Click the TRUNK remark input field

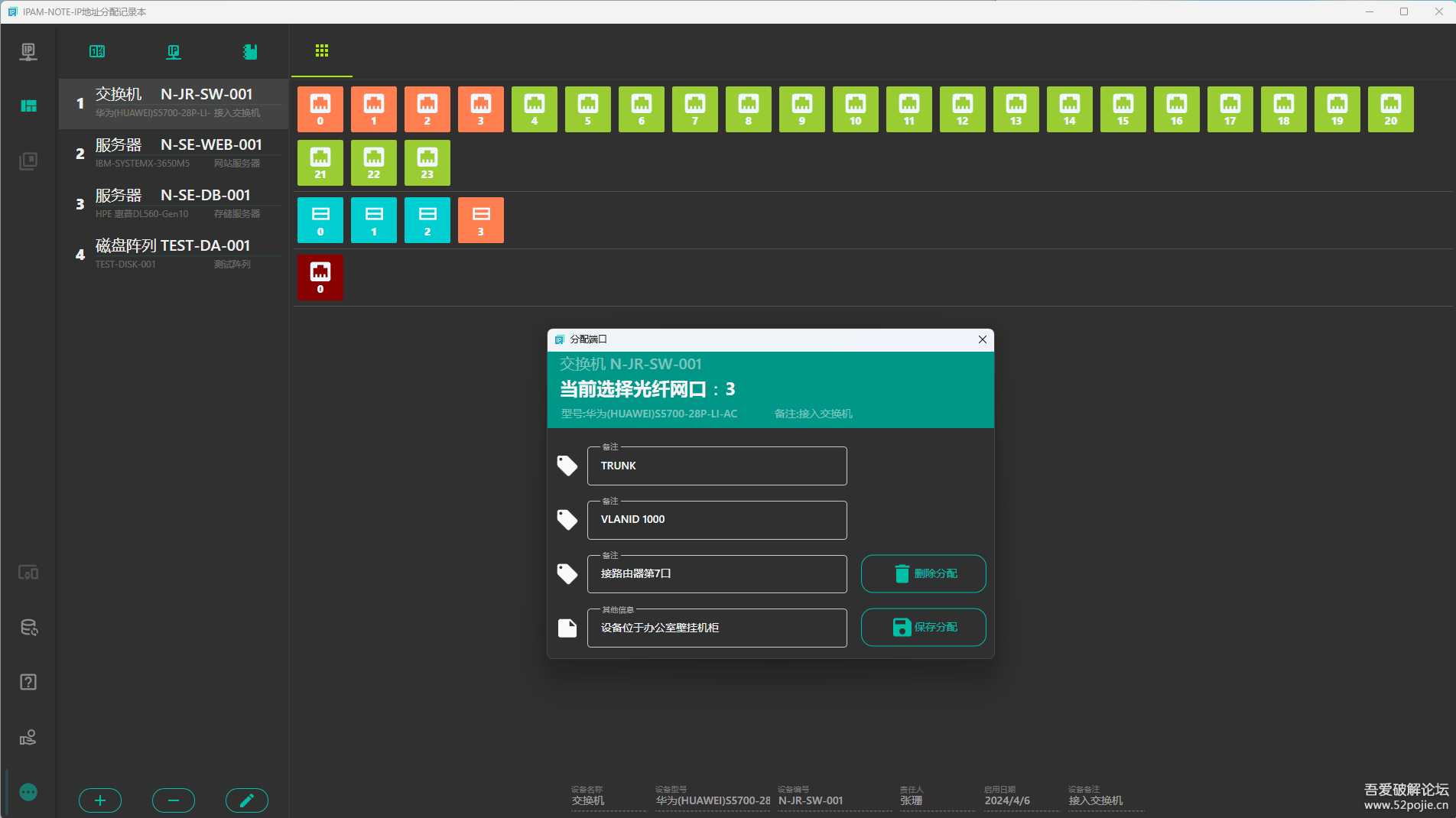click(717, 466)
